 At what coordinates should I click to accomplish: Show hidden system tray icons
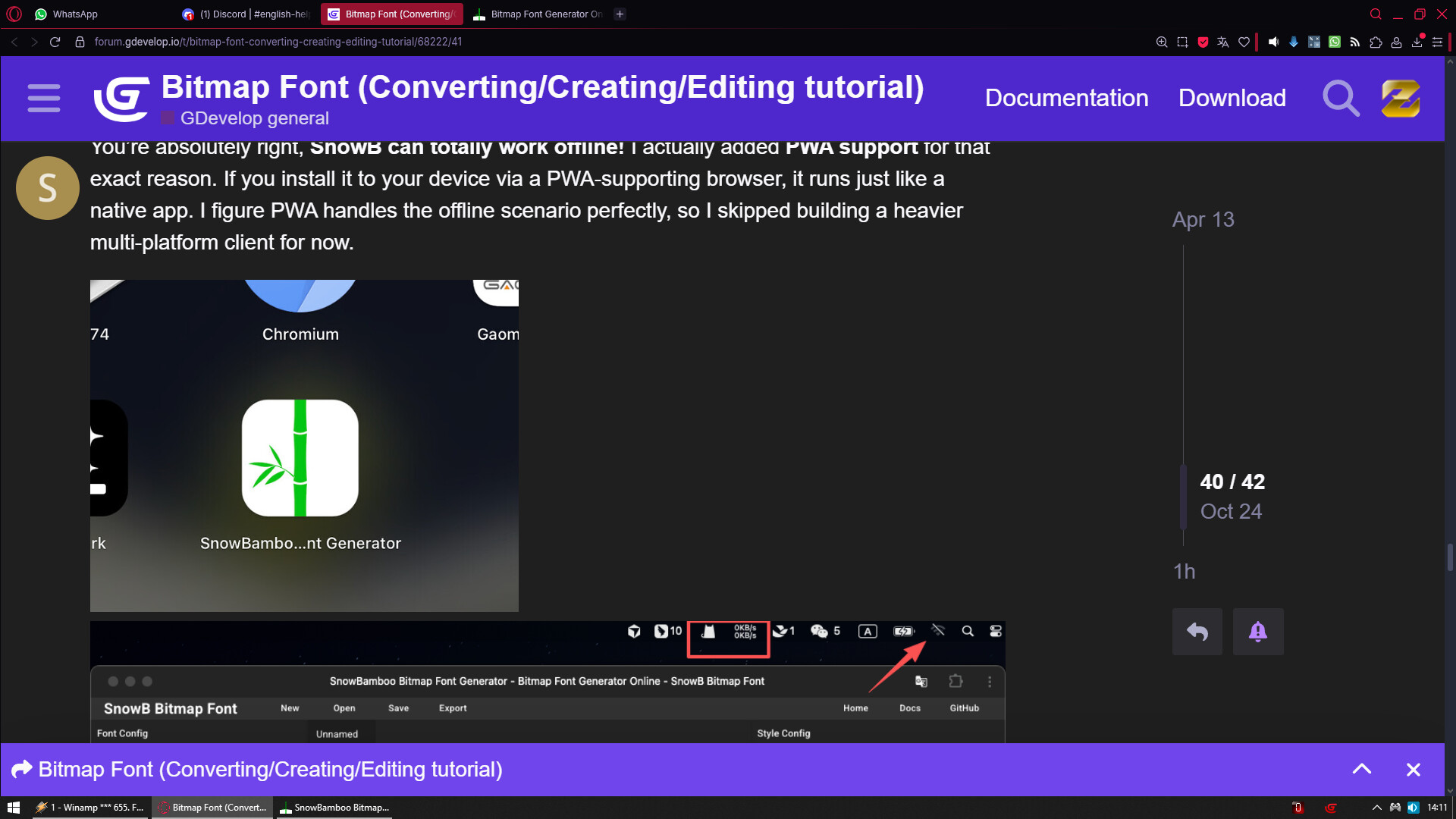[x=1376, y=808]
